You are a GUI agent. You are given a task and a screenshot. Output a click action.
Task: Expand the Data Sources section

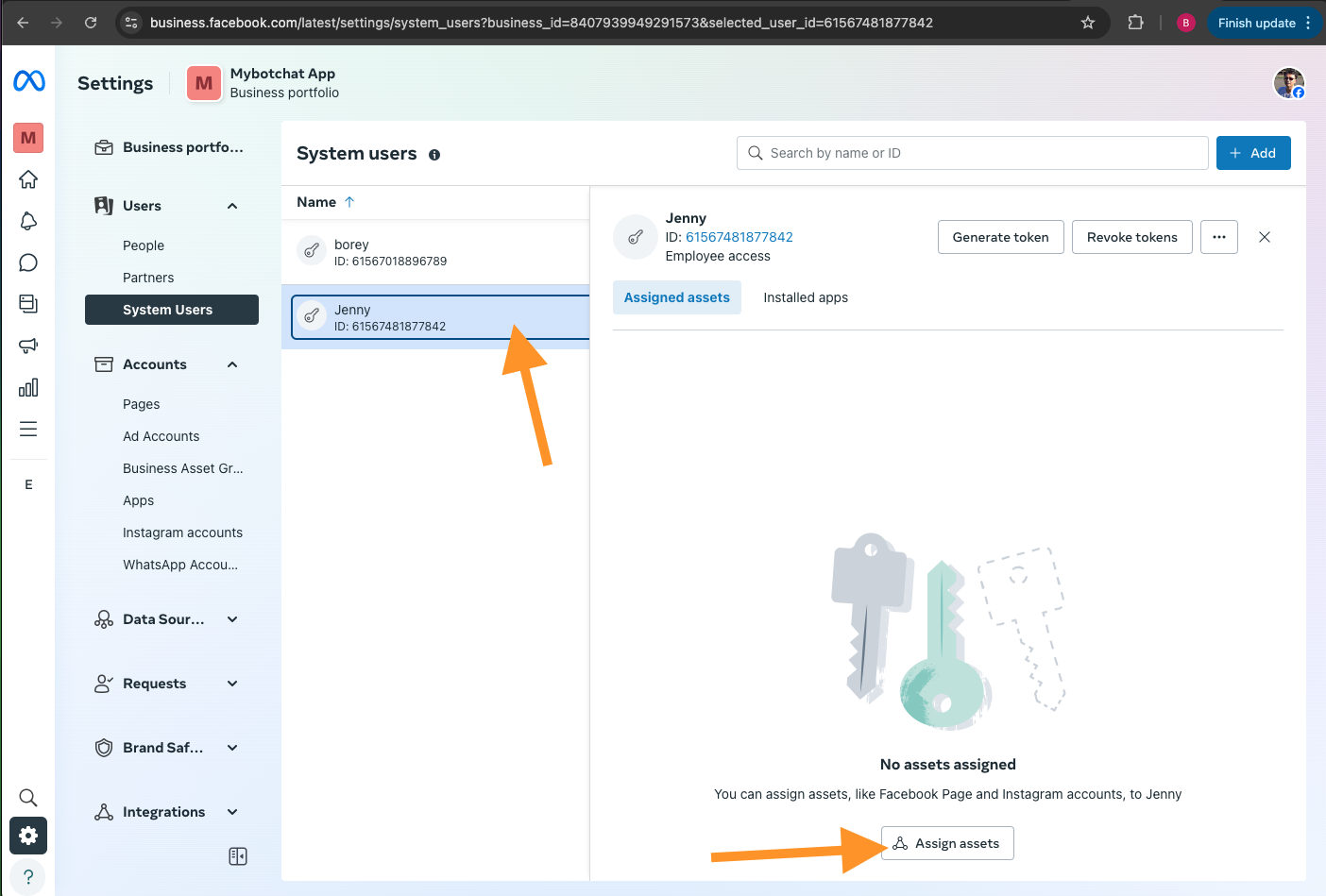tap(232, 619)
